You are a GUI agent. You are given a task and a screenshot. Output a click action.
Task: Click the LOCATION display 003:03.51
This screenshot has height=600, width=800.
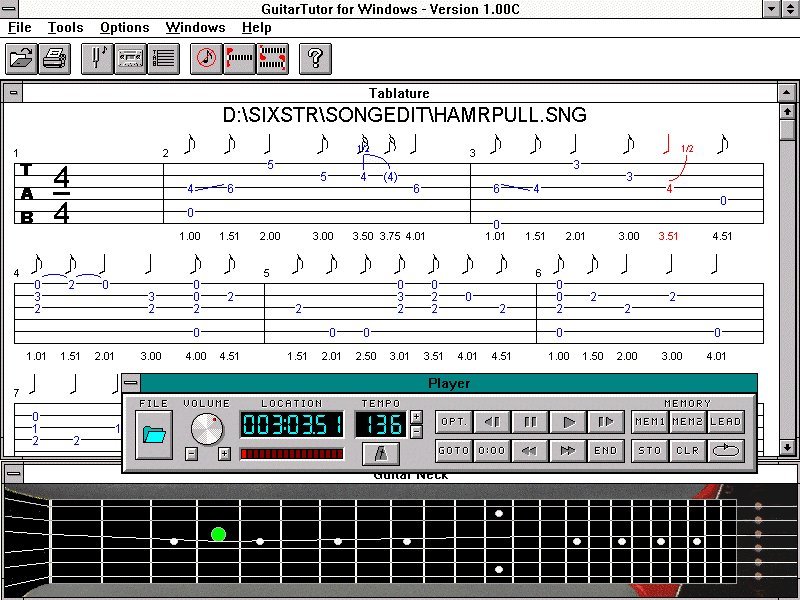(292, 425)
